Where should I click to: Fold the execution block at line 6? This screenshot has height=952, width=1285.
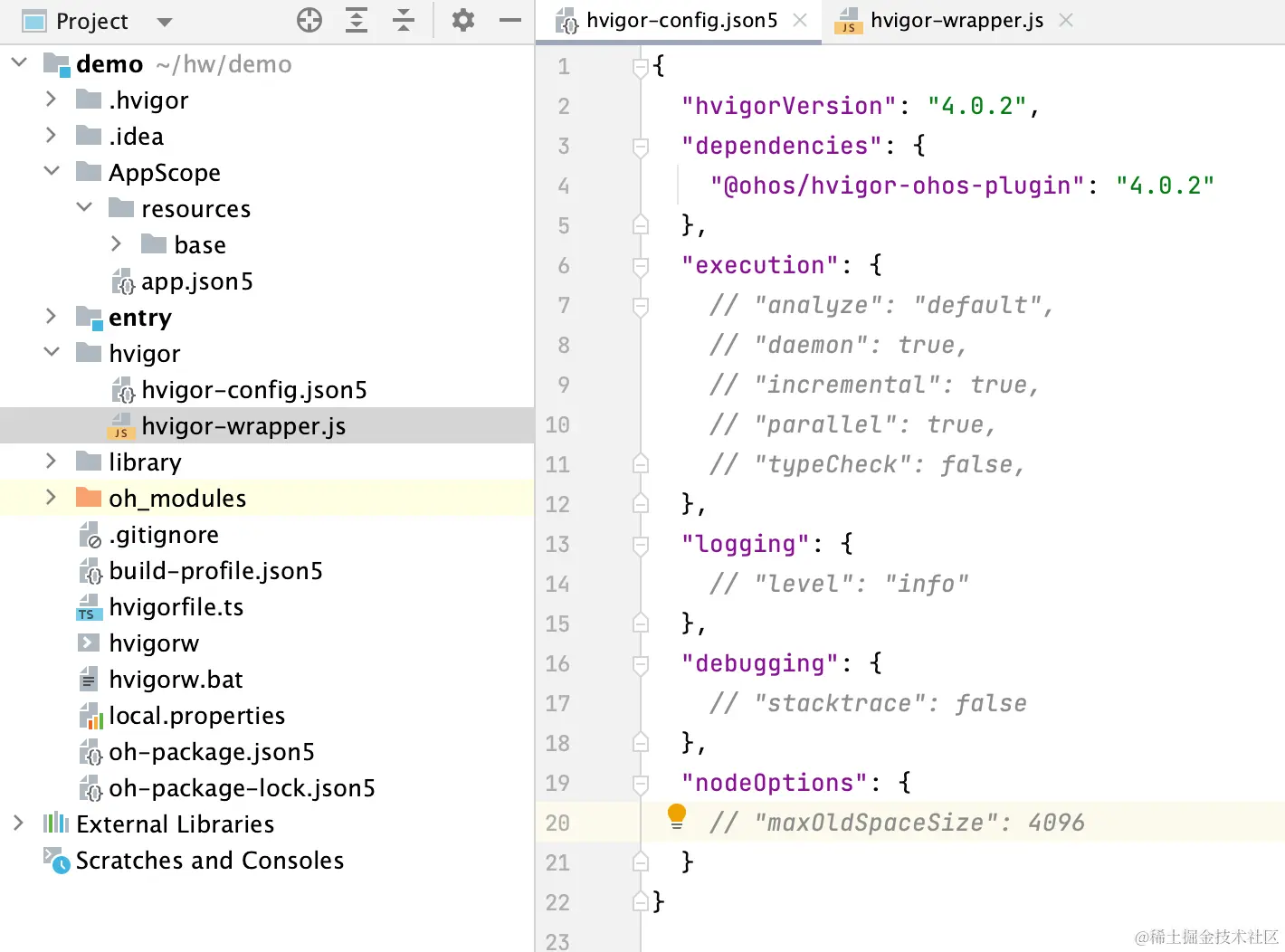[641, 266]
